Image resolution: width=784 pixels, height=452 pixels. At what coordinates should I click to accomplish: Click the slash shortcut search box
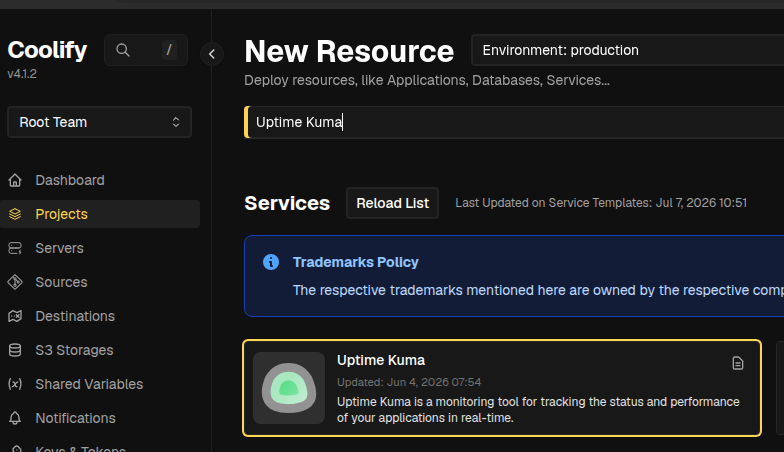click(x=146, y=50)
